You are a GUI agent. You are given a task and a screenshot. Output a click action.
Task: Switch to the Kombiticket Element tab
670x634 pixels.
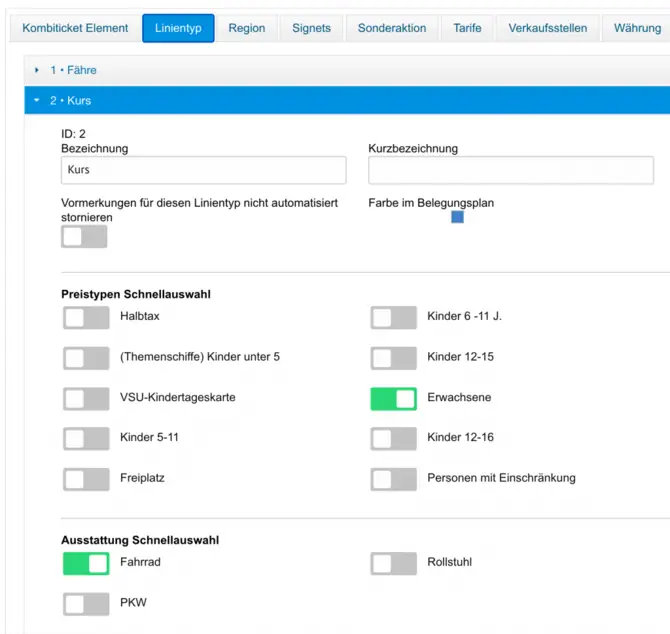pyautogui.click(x=75, y=28)
